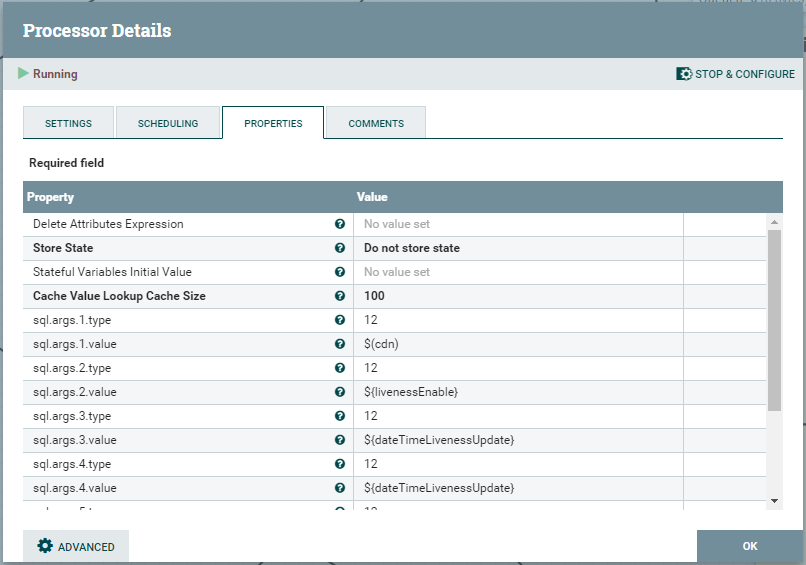Click 'No value set' for Stateful Variables Initial Value
This screenshot has width=806, height=565.
coord(397,271)
